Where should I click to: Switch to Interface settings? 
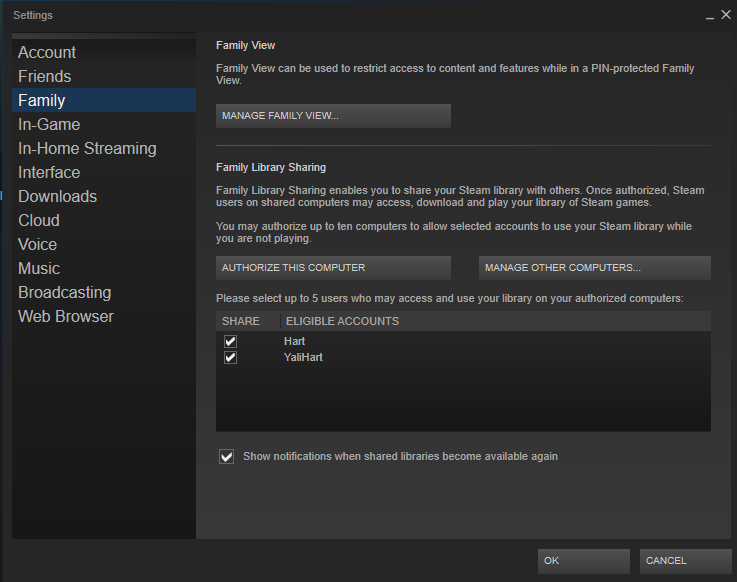pos(104,172)
